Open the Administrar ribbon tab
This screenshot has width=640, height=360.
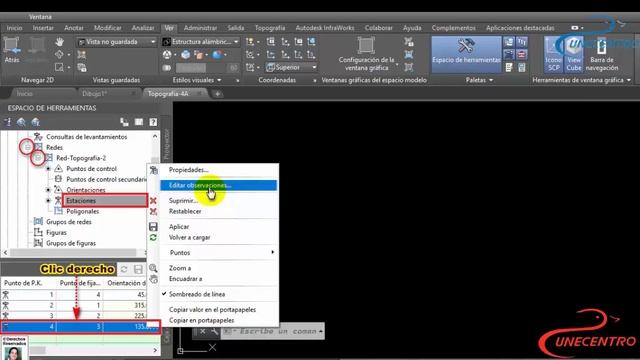click(200, 28)
